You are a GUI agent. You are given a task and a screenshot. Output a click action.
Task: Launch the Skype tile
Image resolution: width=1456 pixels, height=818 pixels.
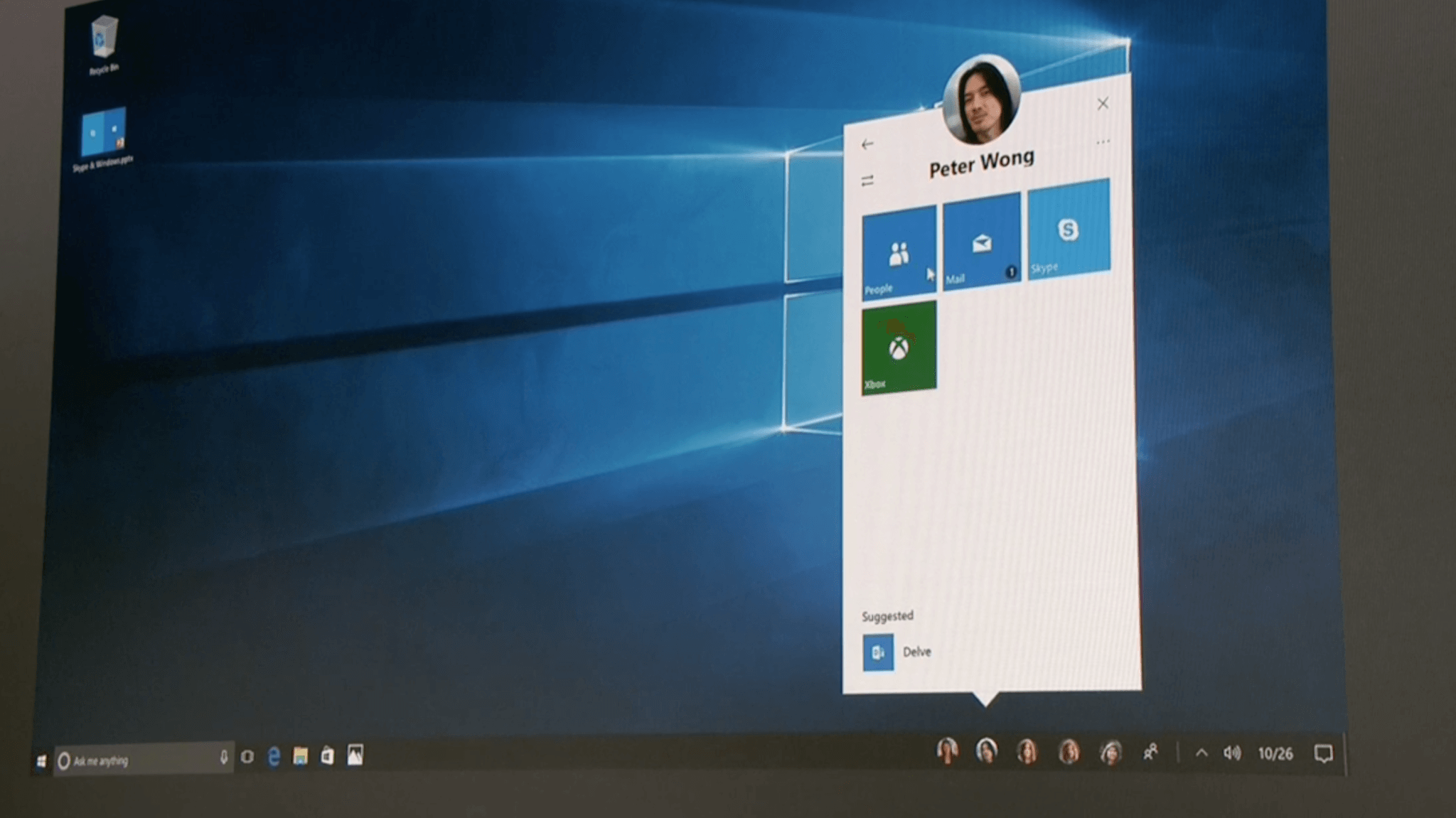pyautogui.click(x=1069, y=229)
